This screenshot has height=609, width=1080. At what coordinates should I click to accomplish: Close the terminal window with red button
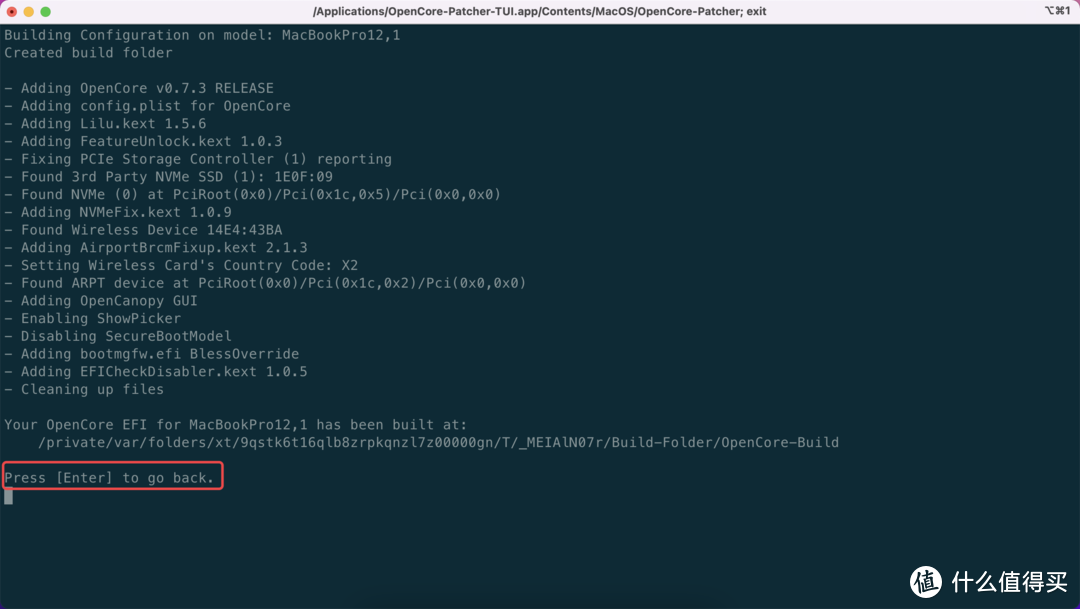click(x=12, y=12)
